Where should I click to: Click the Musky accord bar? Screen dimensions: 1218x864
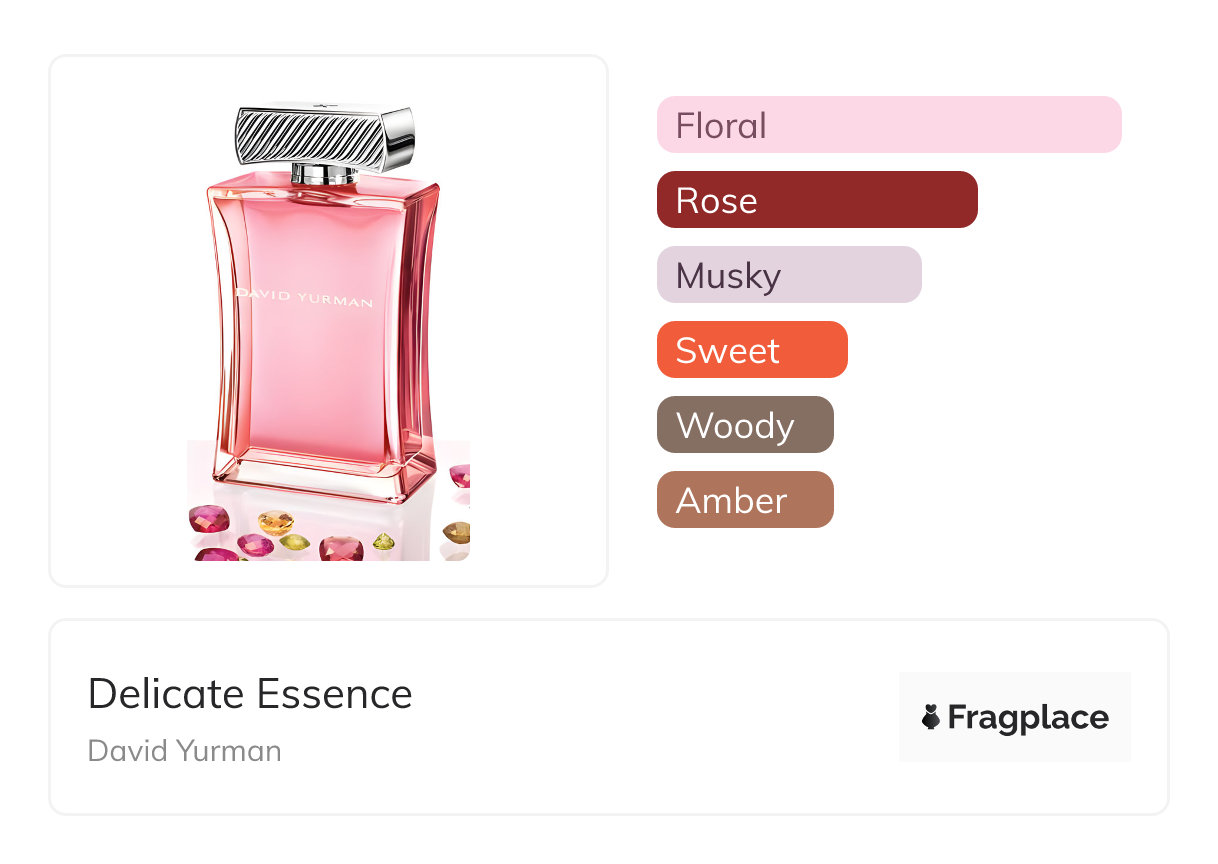tap(788, 275)
